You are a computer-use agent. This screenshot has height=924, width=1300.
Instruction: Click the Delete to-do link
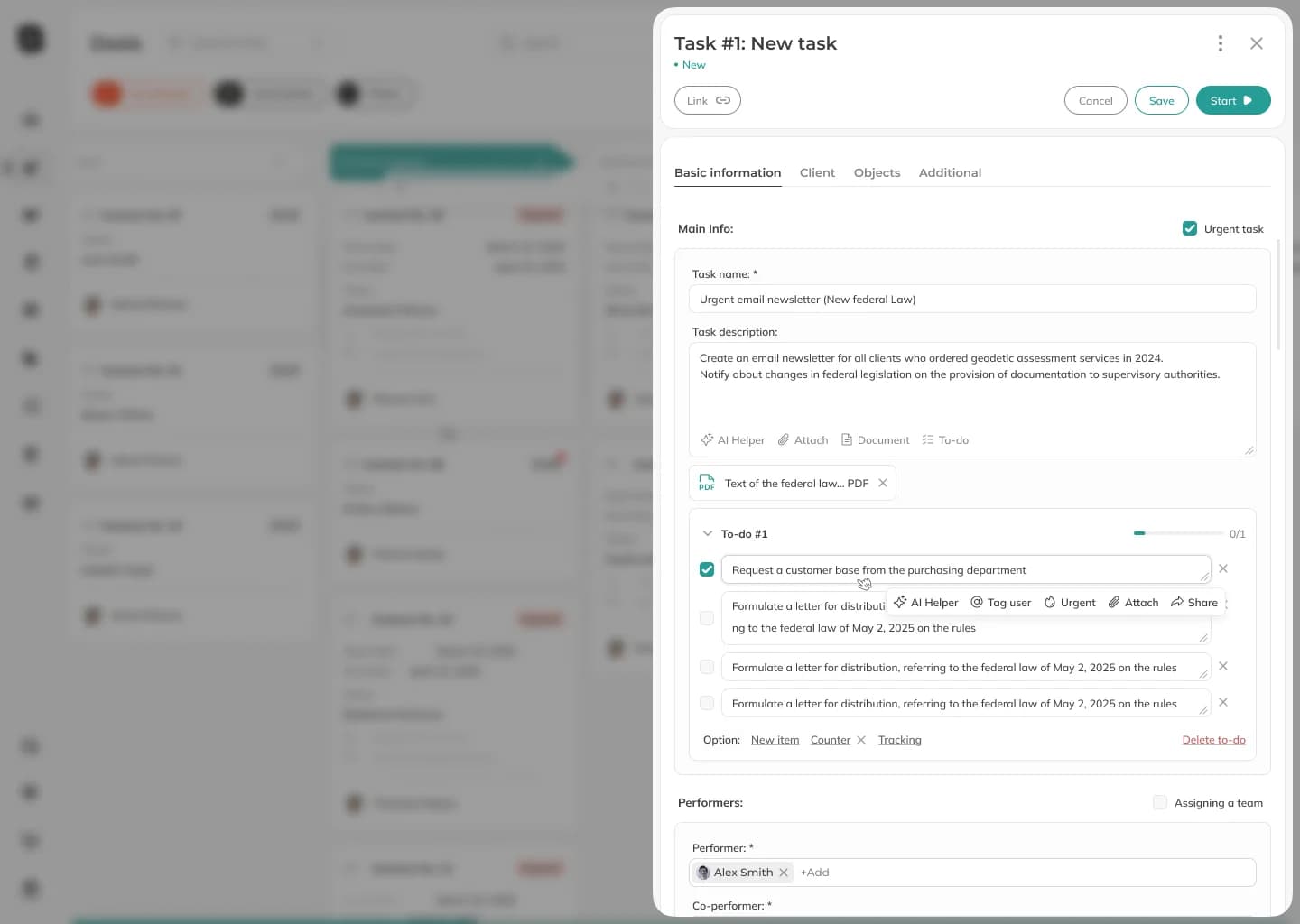click(1213, 740)
